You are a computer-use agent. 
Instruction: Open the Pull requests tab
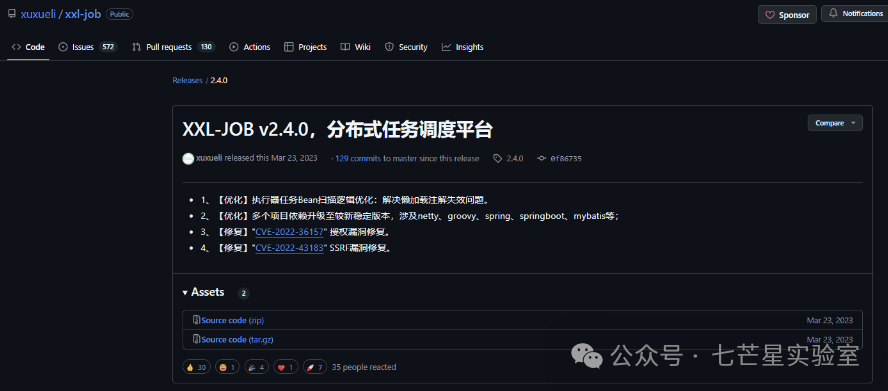click(x=174, y=47)
